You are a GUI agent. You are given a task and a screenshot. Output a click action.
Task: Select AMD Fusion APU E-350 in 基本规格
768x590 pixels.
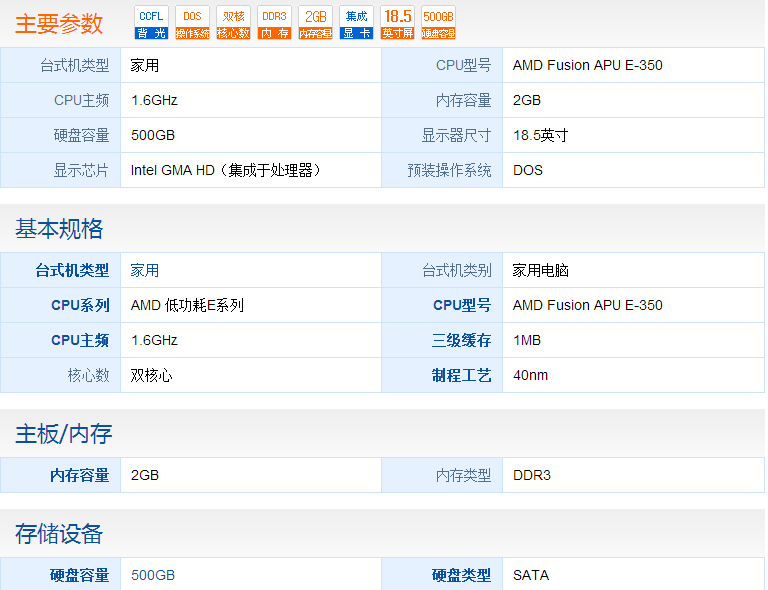coord(587,306)
